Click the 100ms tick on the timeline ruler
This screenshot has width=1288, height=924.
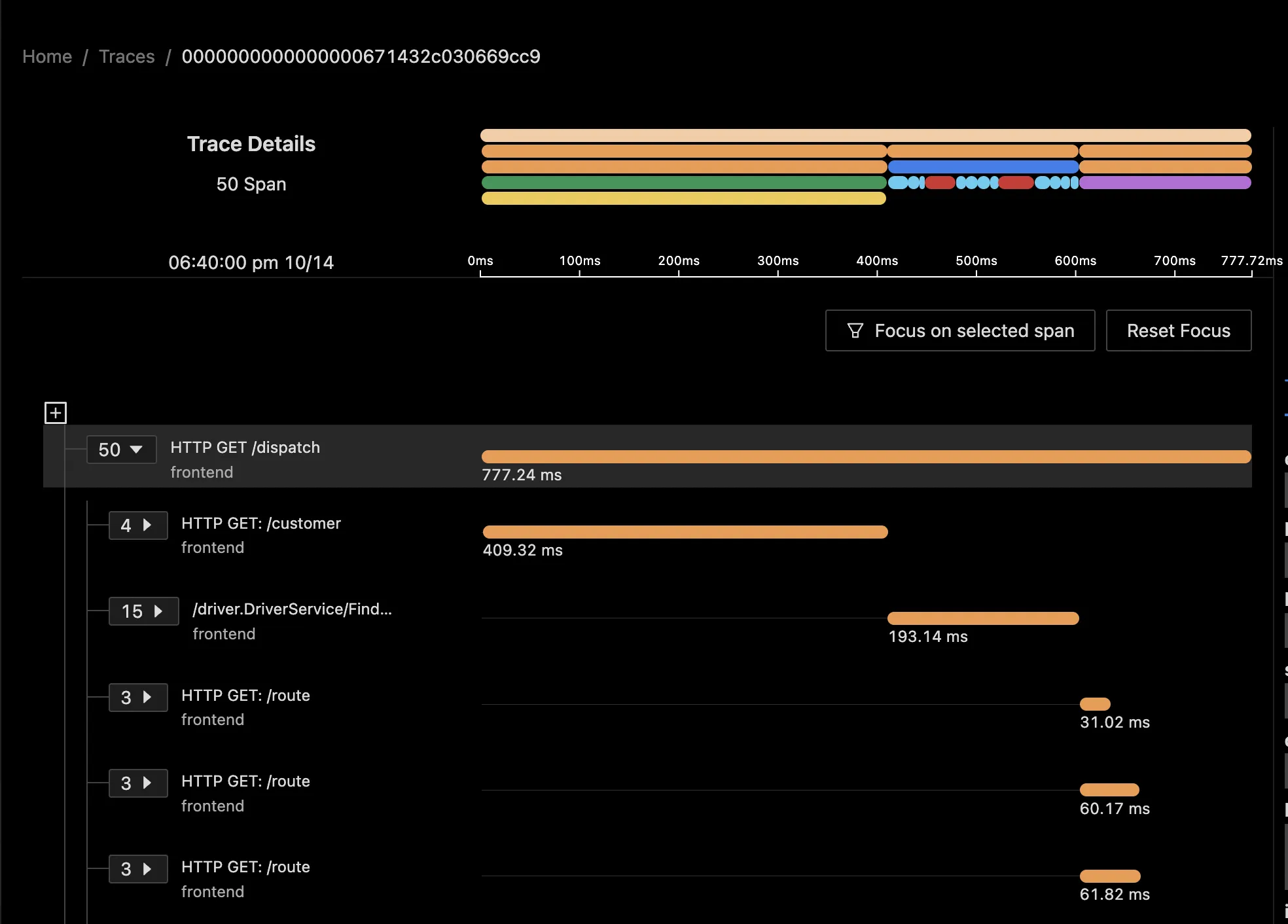580,261
